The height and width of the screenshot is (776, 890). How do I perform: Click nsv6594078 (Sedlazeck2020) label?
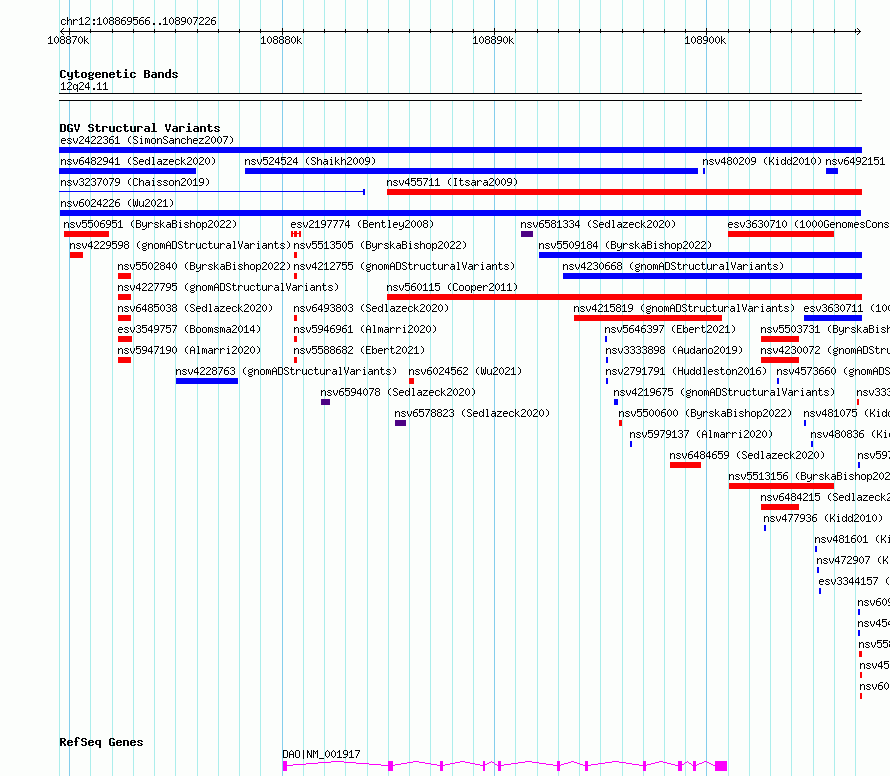[x=398, y=392]
